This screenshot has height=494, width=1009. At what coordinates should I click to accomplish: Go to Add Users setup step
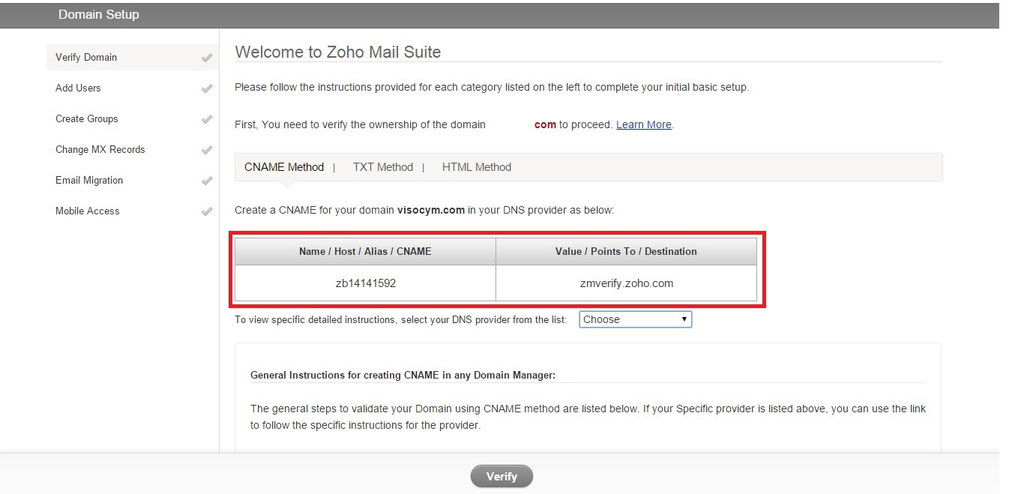pos(132,88)
